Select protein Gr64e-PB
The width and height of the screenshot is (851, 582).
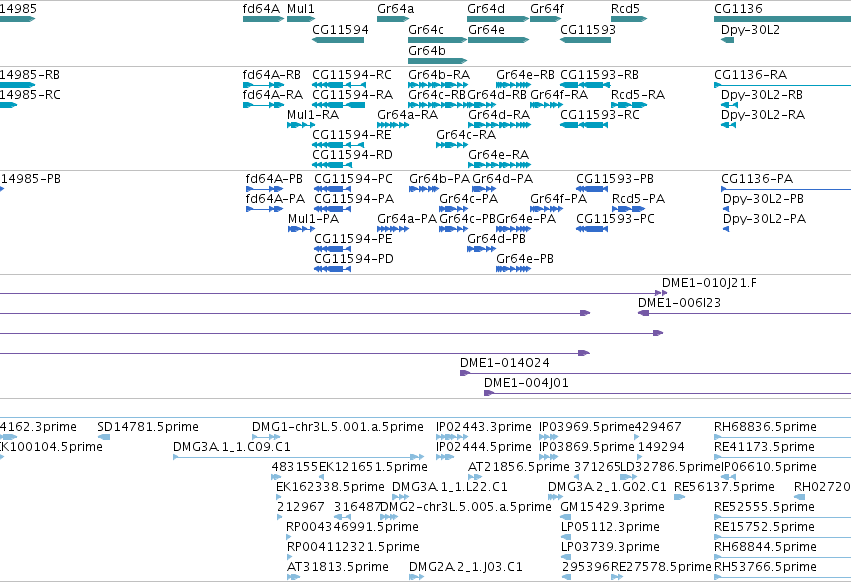(513, 269)
